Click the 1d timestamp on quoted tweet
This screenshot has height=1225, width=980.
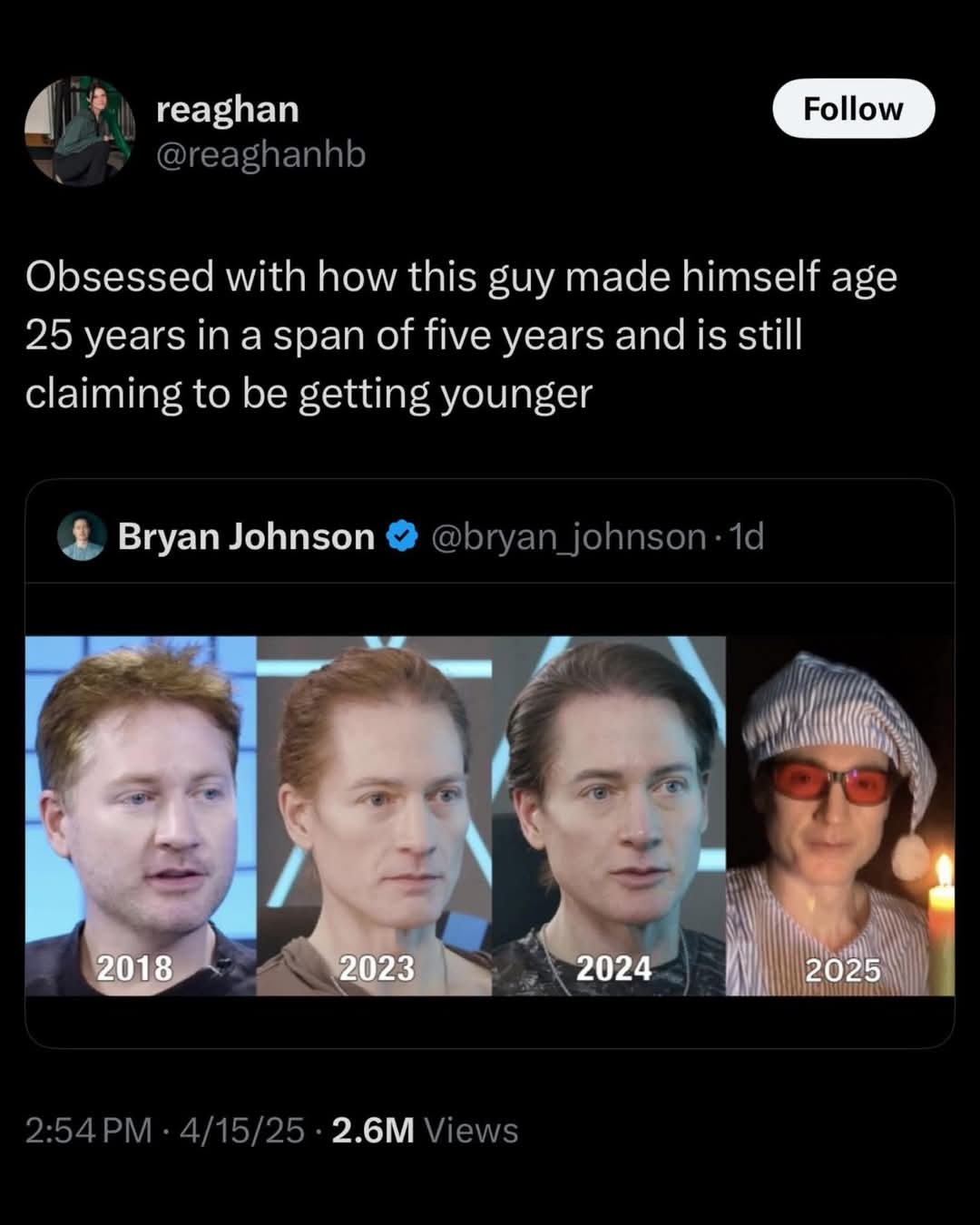(748, 536)
